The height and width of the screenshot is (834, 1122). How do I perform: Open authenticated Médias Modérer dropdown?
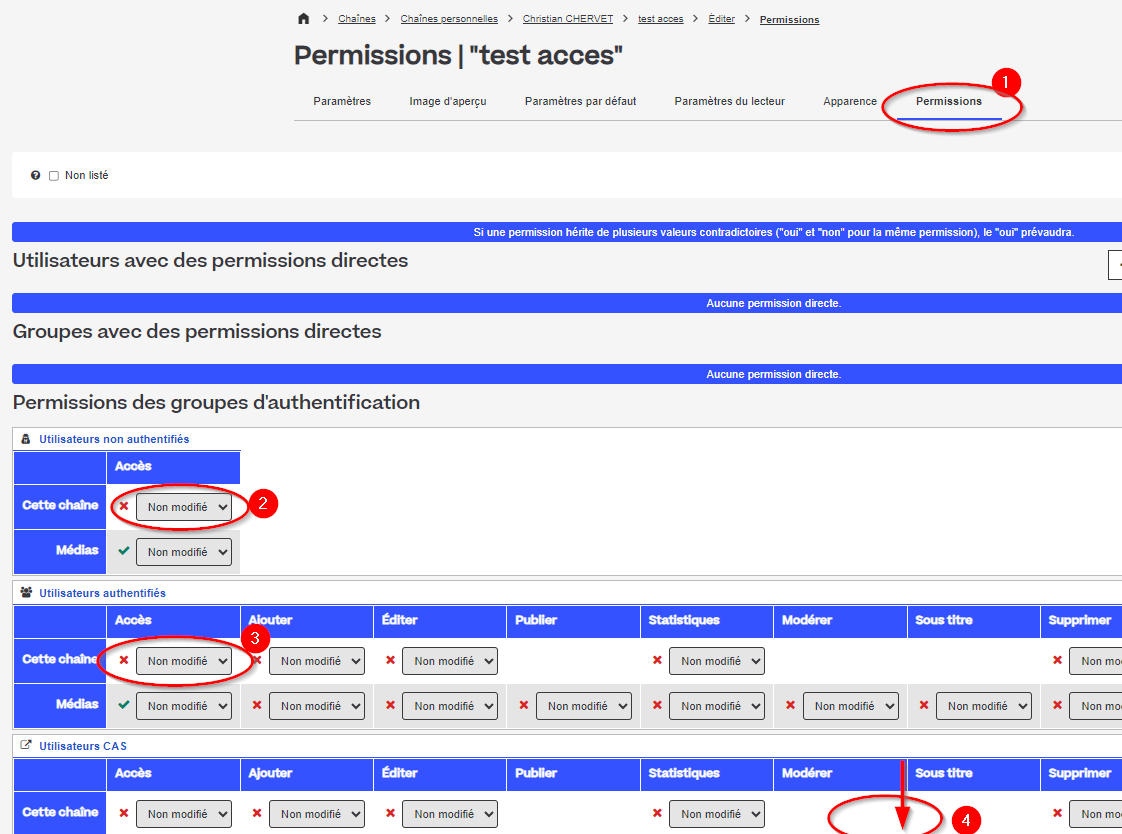click(x=850, y=706)
